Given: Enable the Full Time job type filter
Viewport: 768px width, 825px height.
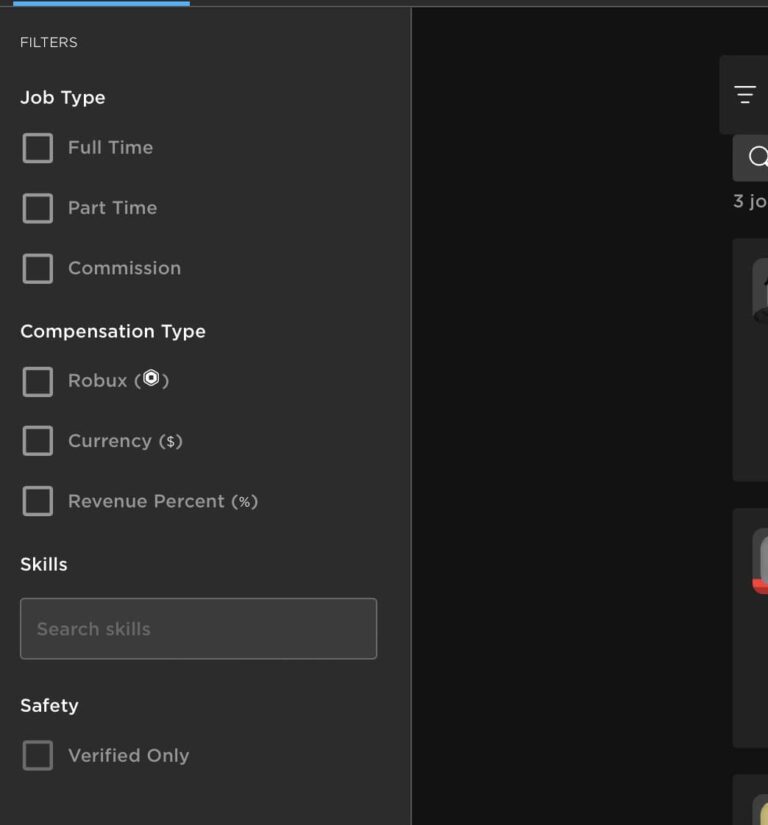Looking at the screenshot, I should [x=37, y=147].
